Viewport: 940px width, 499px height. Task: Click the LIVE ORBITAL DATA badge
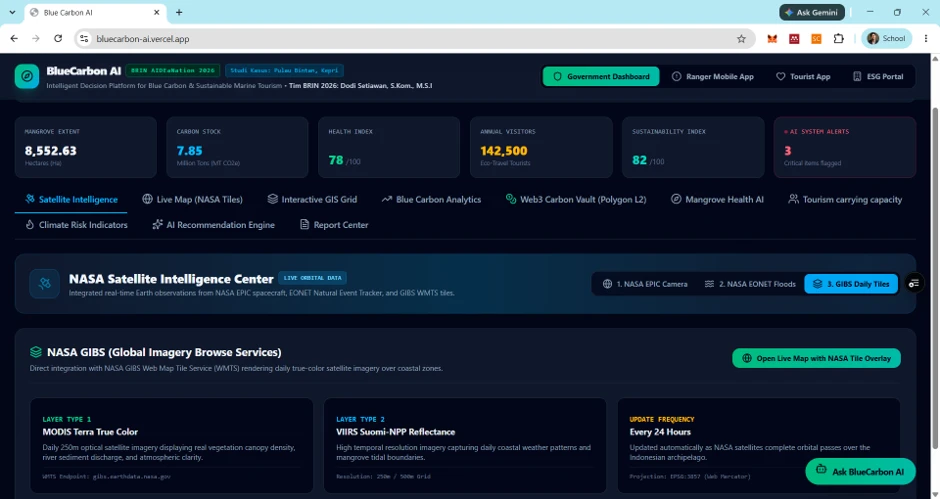pos(312,278)
